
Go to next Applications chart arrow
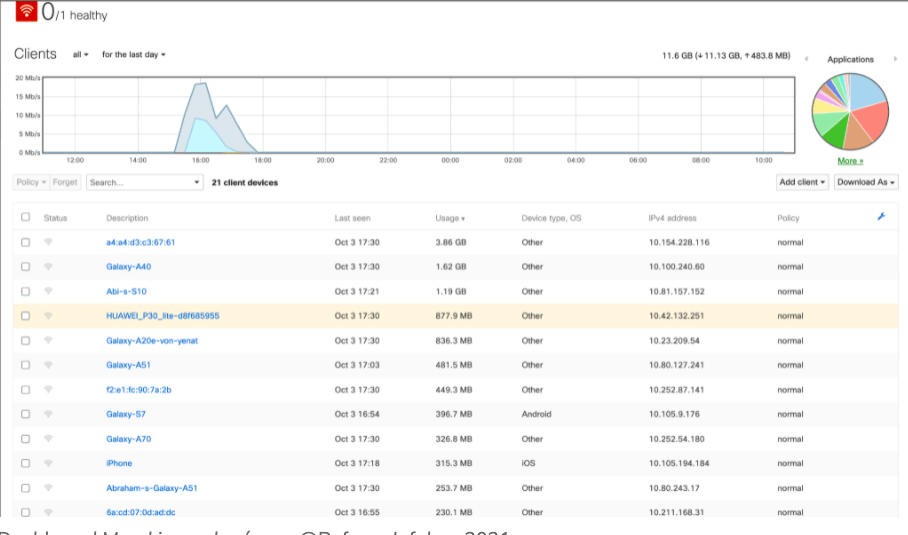(x=895, y=59)
